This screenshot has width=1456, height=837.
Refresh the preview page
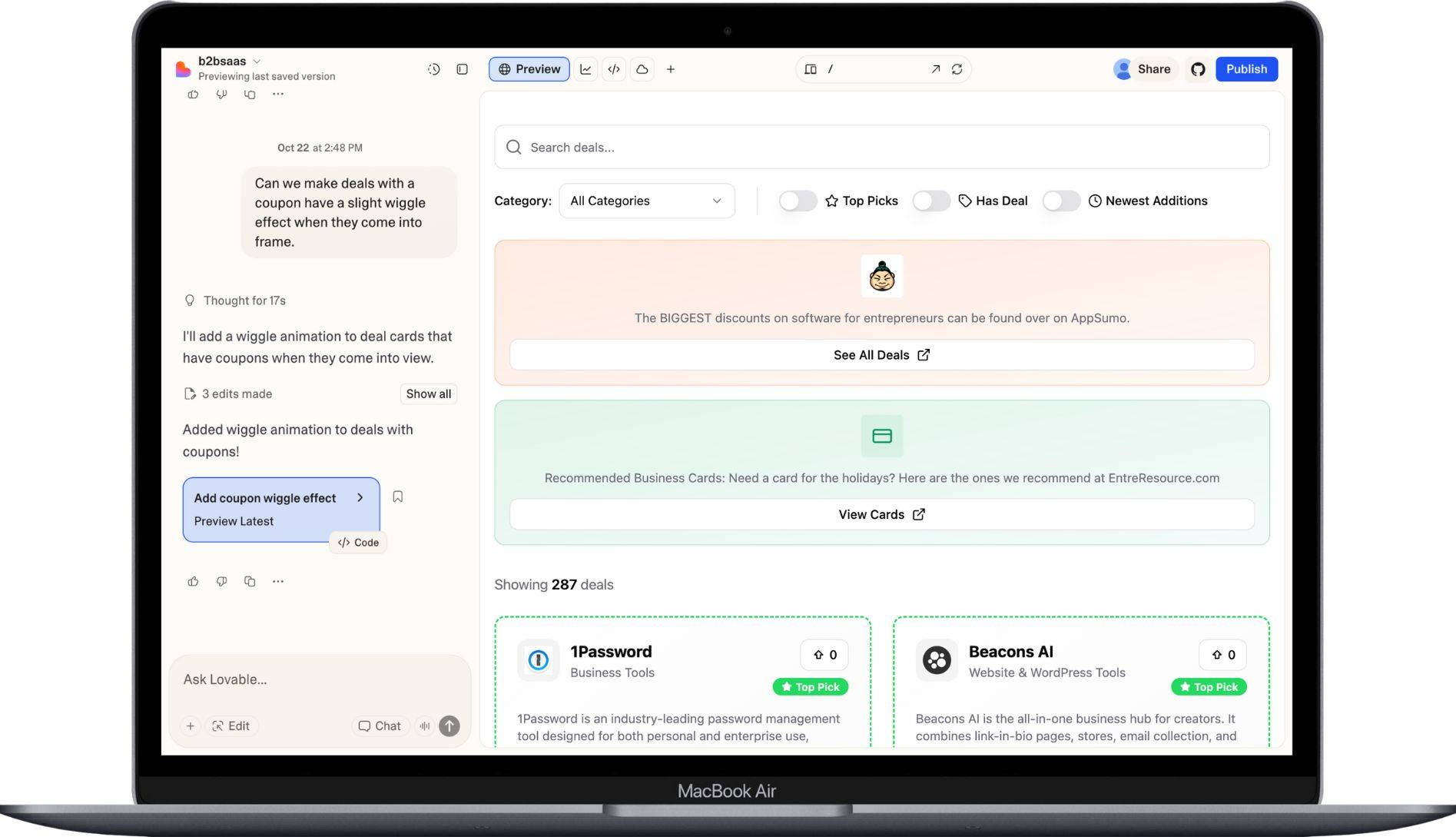click(x=957, y=69)
